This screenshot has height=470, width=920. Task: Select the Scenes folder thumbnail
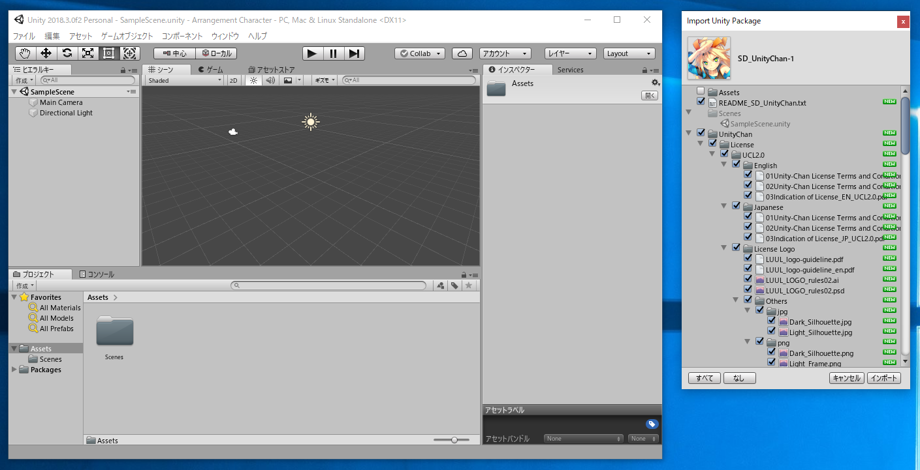pos(114,332)
